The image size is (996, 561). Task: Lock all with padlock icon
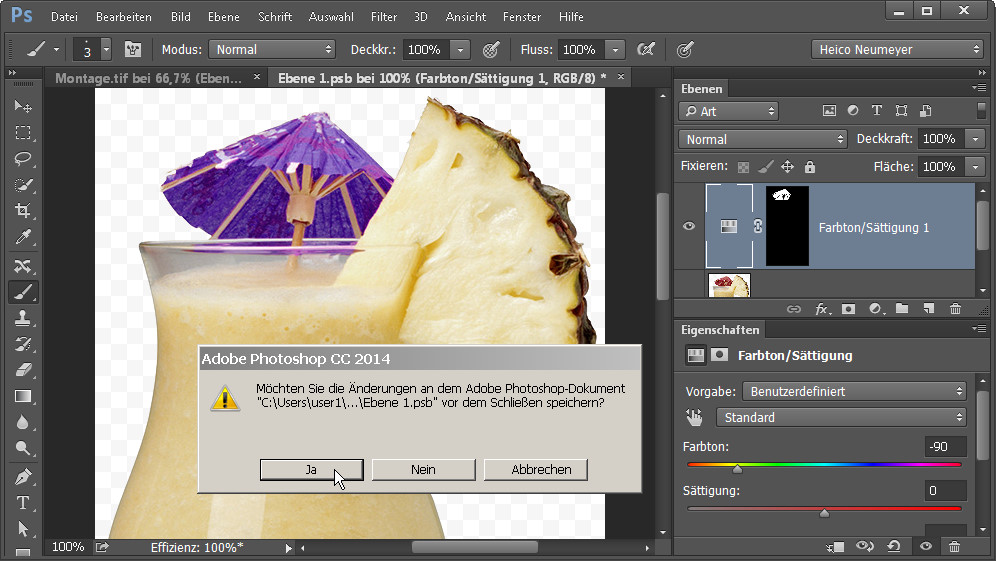[810, 167]
